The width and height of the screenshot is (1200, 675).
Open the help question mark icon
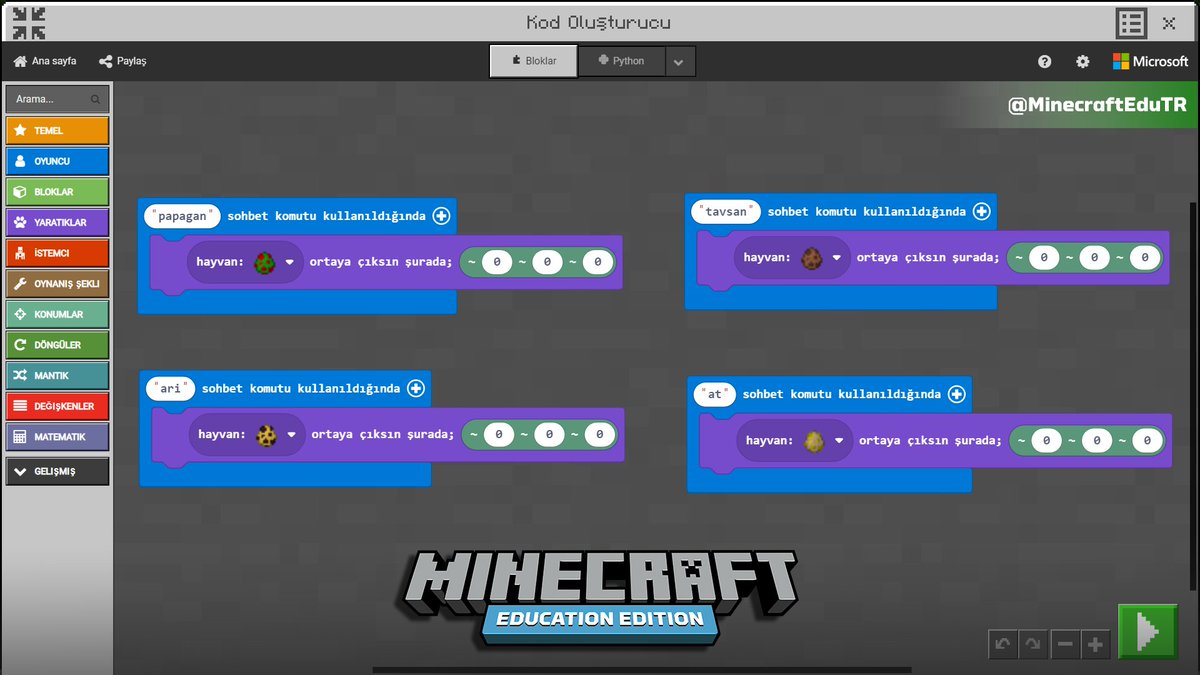coord(1044,61)
